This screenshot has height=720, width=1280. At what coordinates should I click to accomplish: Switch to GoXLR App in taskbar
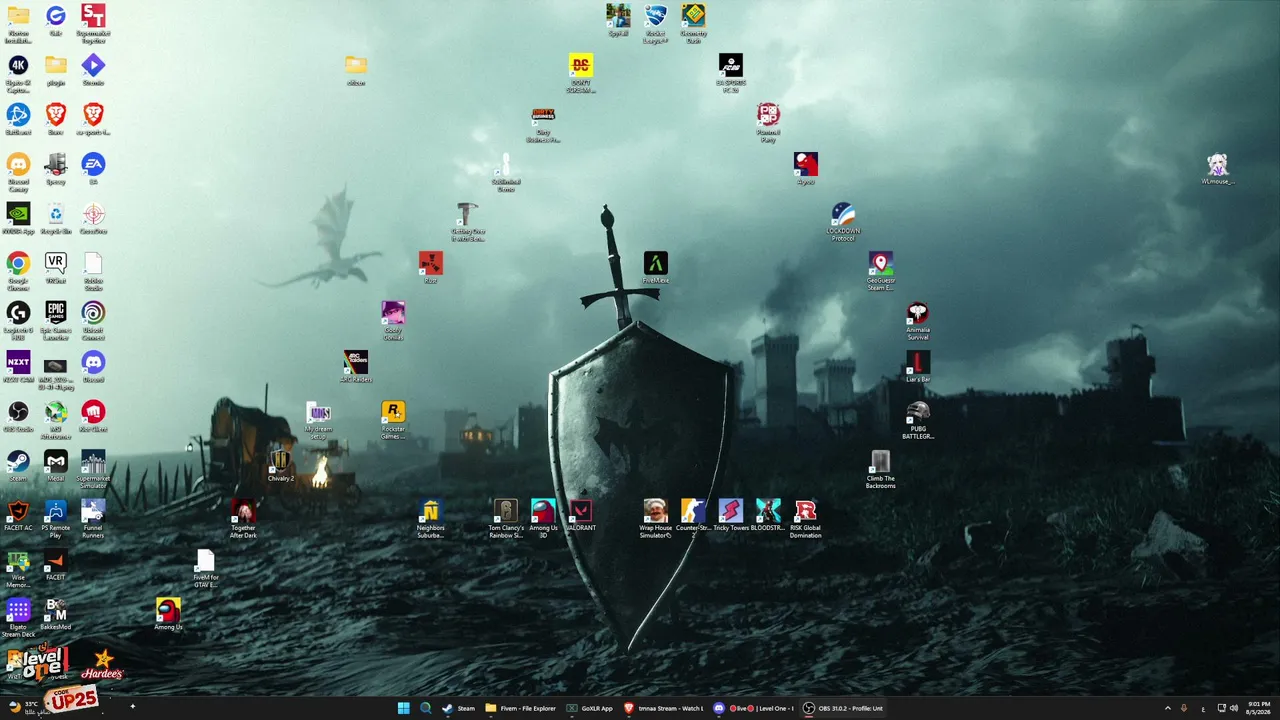tap(590, 708)
